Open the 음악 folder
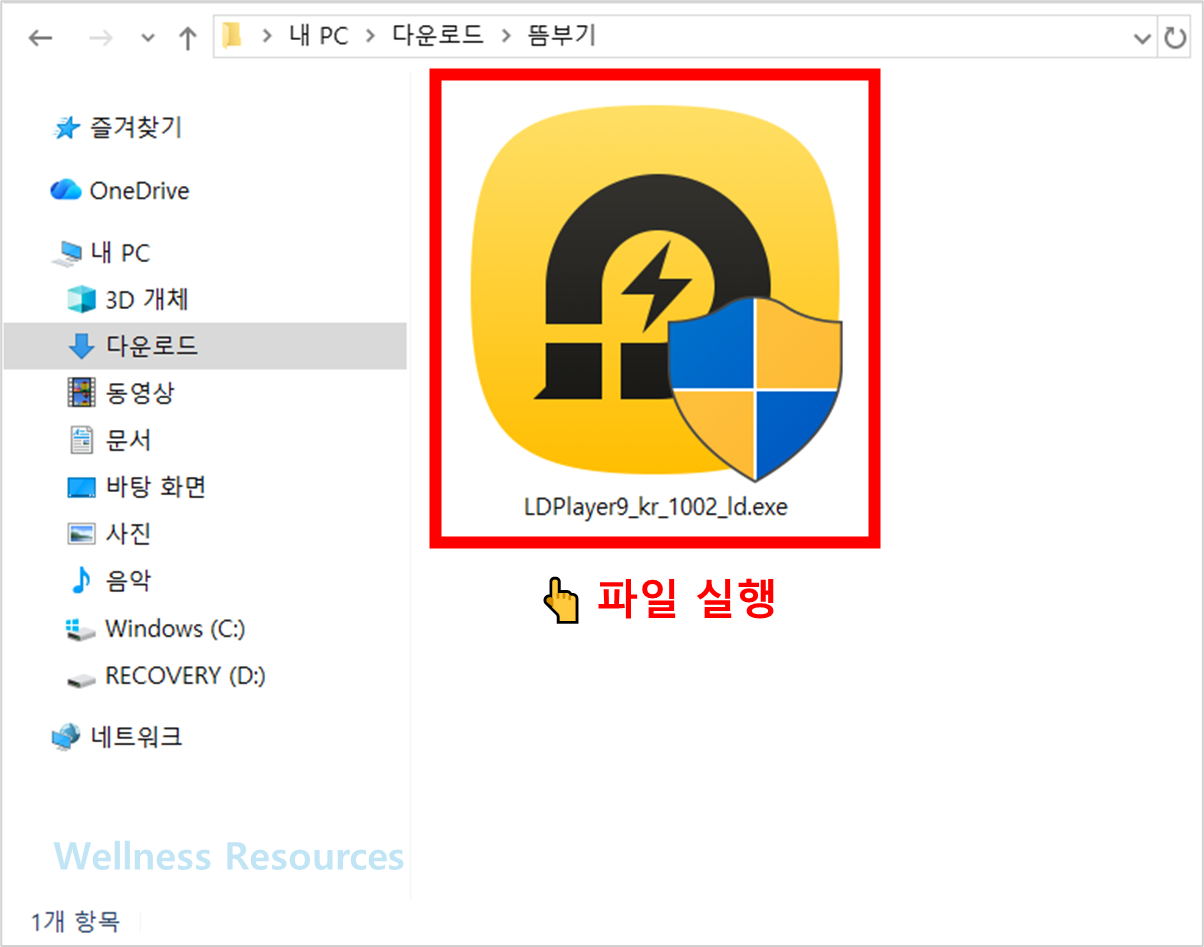Screen dimensions: 1204x947 tap(128, 581)
